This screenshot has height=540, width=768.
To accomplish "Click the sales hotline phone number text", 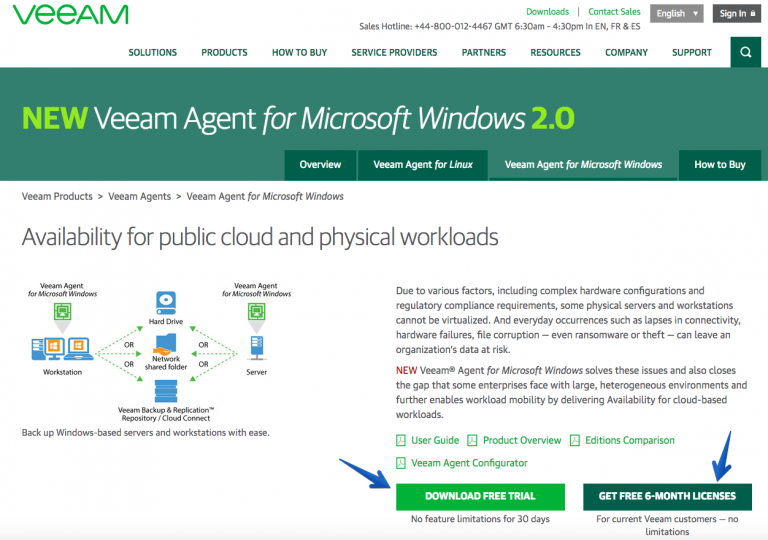I will (453, 26).
